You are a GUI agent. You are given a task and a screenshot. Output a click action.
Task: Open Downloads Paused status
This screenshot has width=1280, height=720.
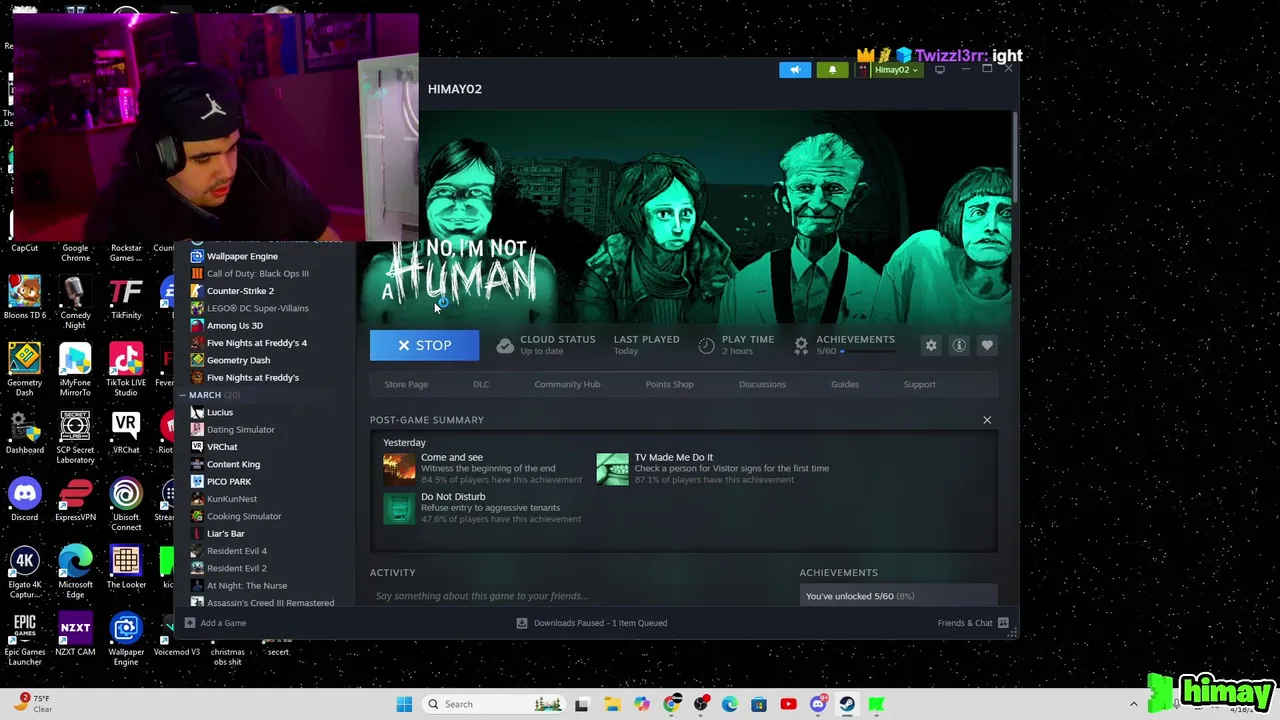(592, 623)
